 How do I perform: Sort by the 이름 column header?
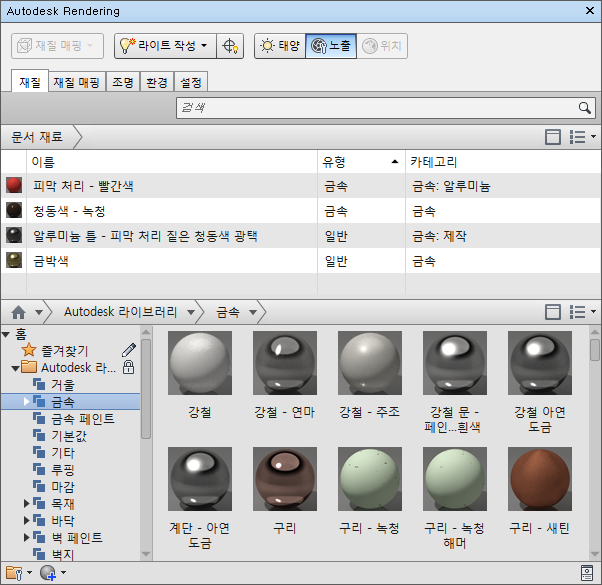pyautogui.click(x=172, y=162)
